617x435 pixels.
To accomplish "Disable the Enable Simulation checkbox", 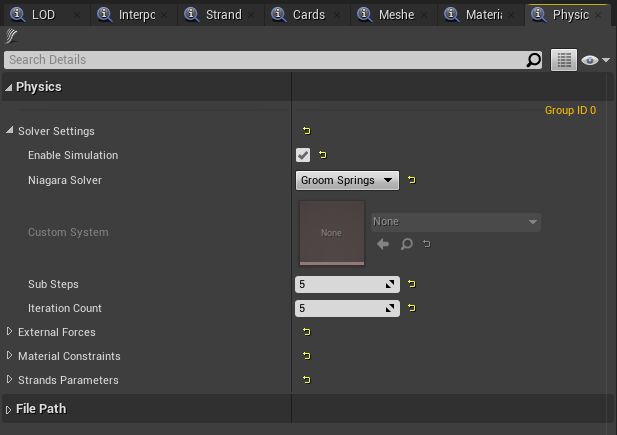I will pyautogui.click(x=303, y=155).
